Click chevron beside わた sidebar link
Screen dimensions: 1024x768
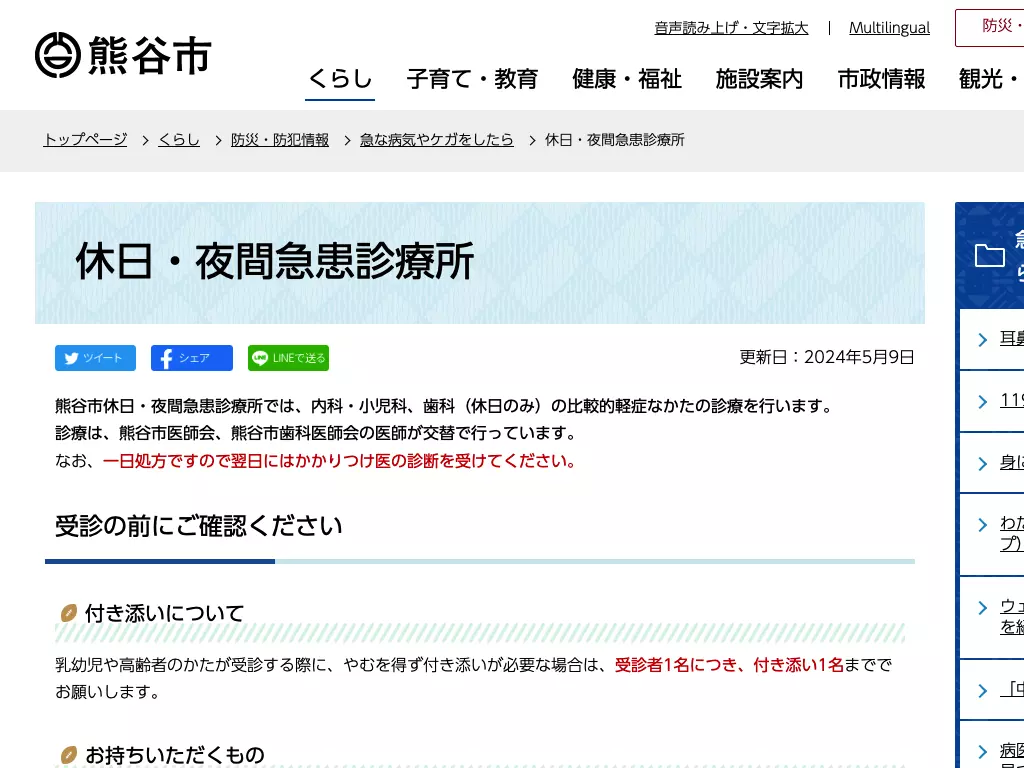pos(983,524)
